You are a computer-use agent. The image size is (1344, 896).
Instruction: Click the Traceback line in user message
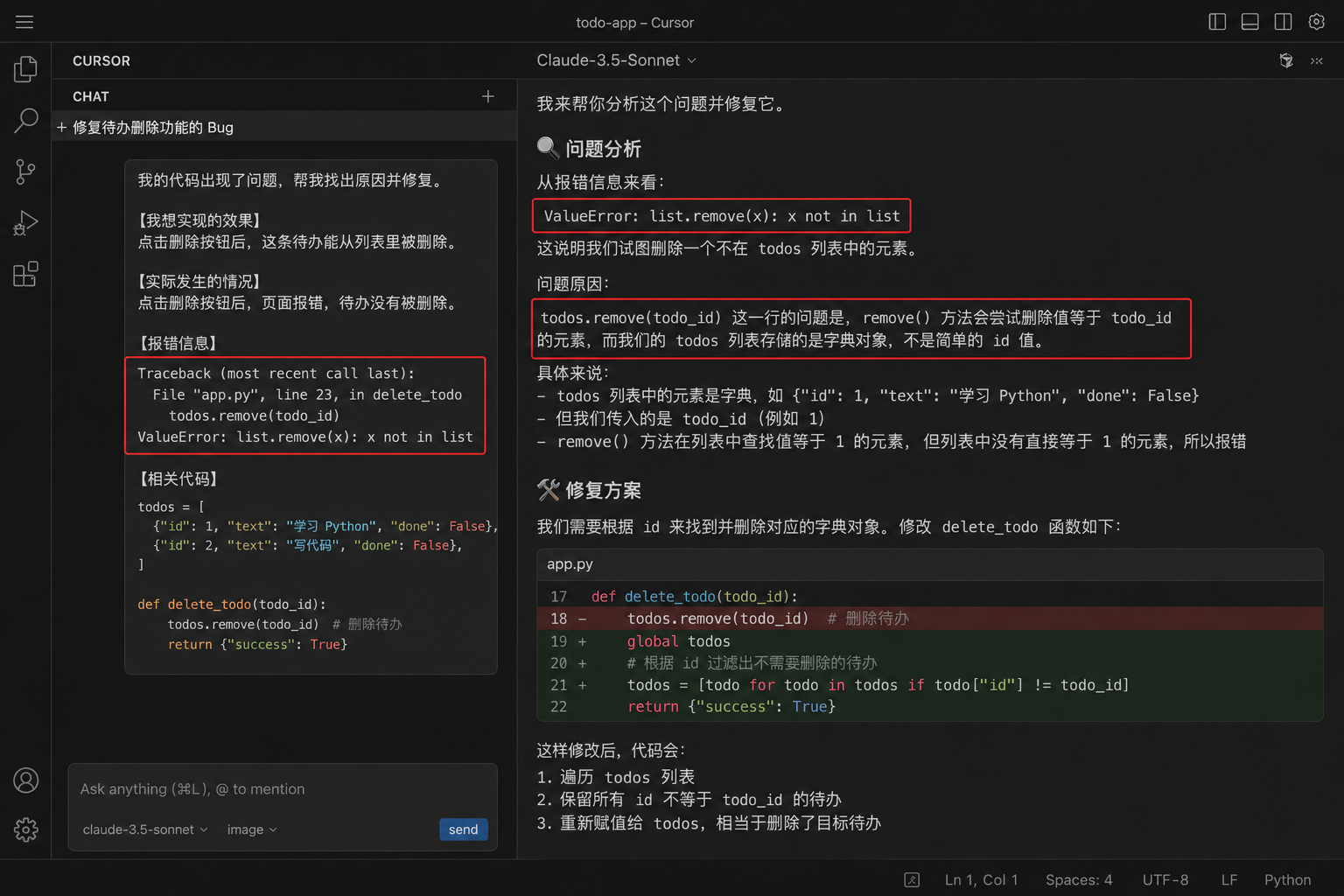276,374
